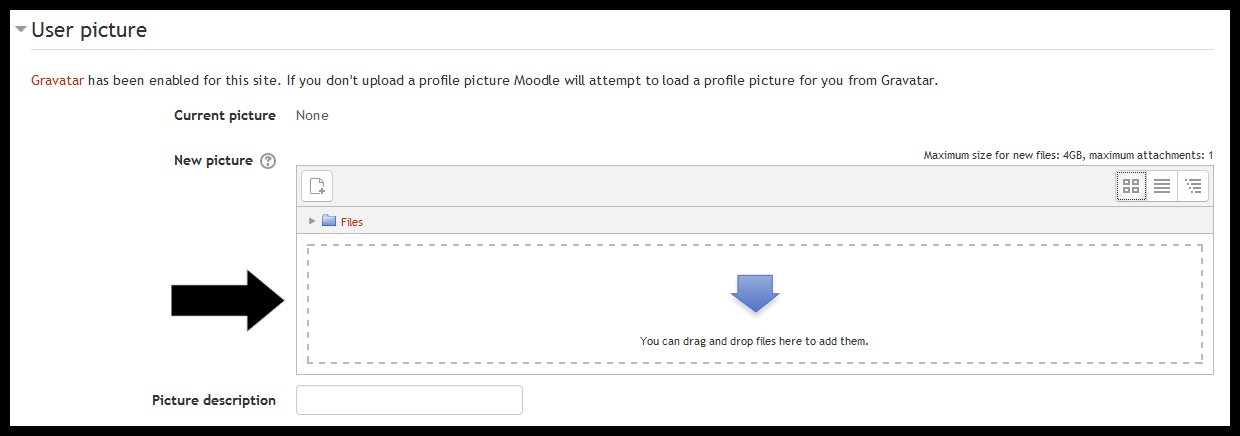This screenshot has height=436, width=1240.
Task: Click the large black arrow annotation
Action: pos(230,300)
